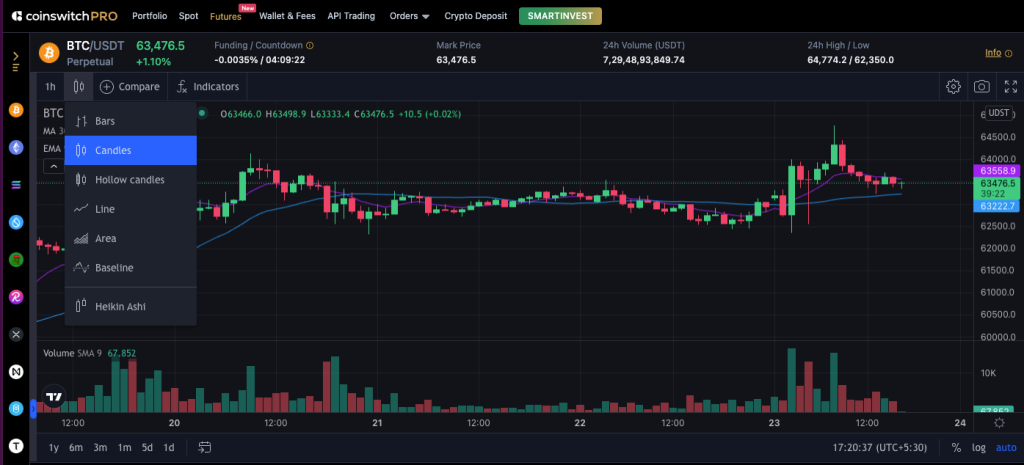Open the Orders dropdown menu

click(x=409, y=16)
